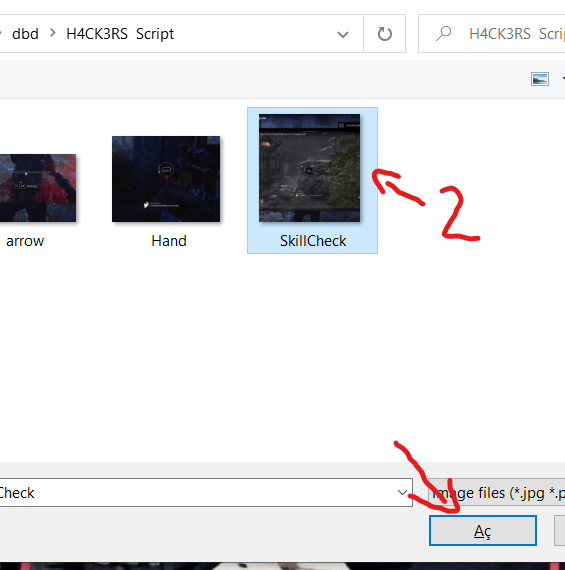
Task: Select the SkillCheck image thumbnail
Action: pos(309,168)
